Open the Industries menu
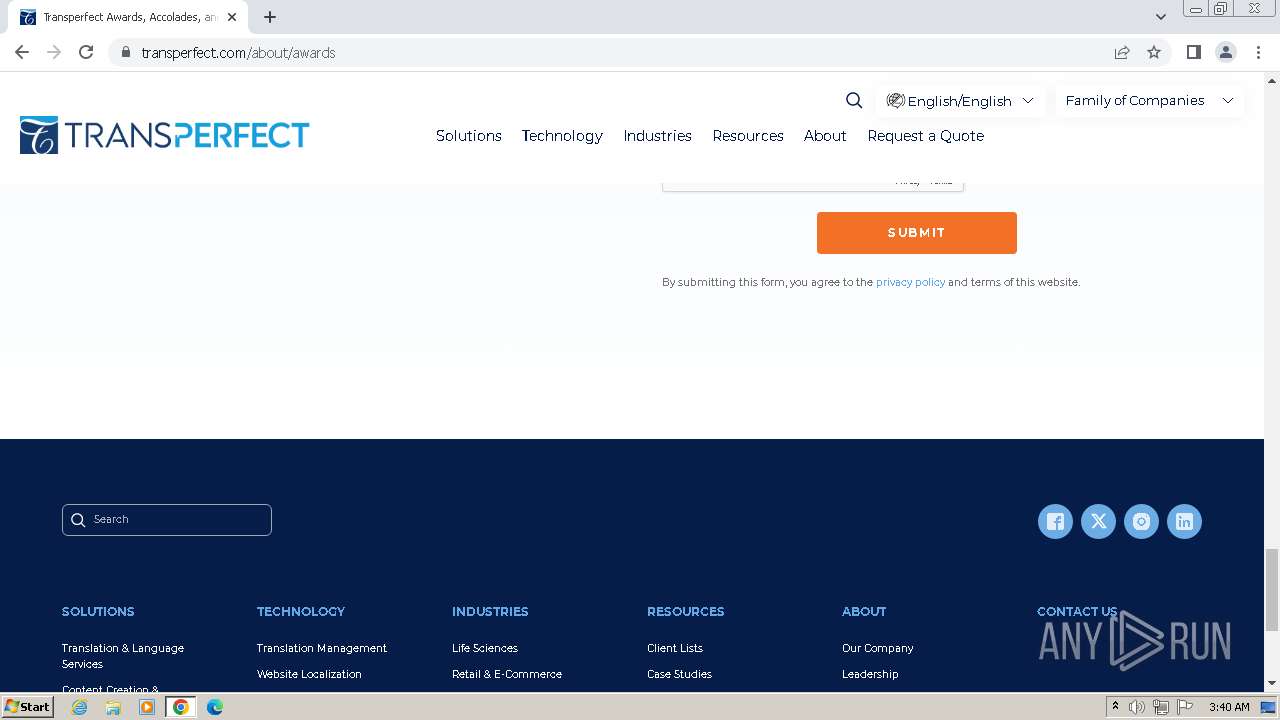Viewport: 1280px width, 720px height. click(x=657, y=136)
